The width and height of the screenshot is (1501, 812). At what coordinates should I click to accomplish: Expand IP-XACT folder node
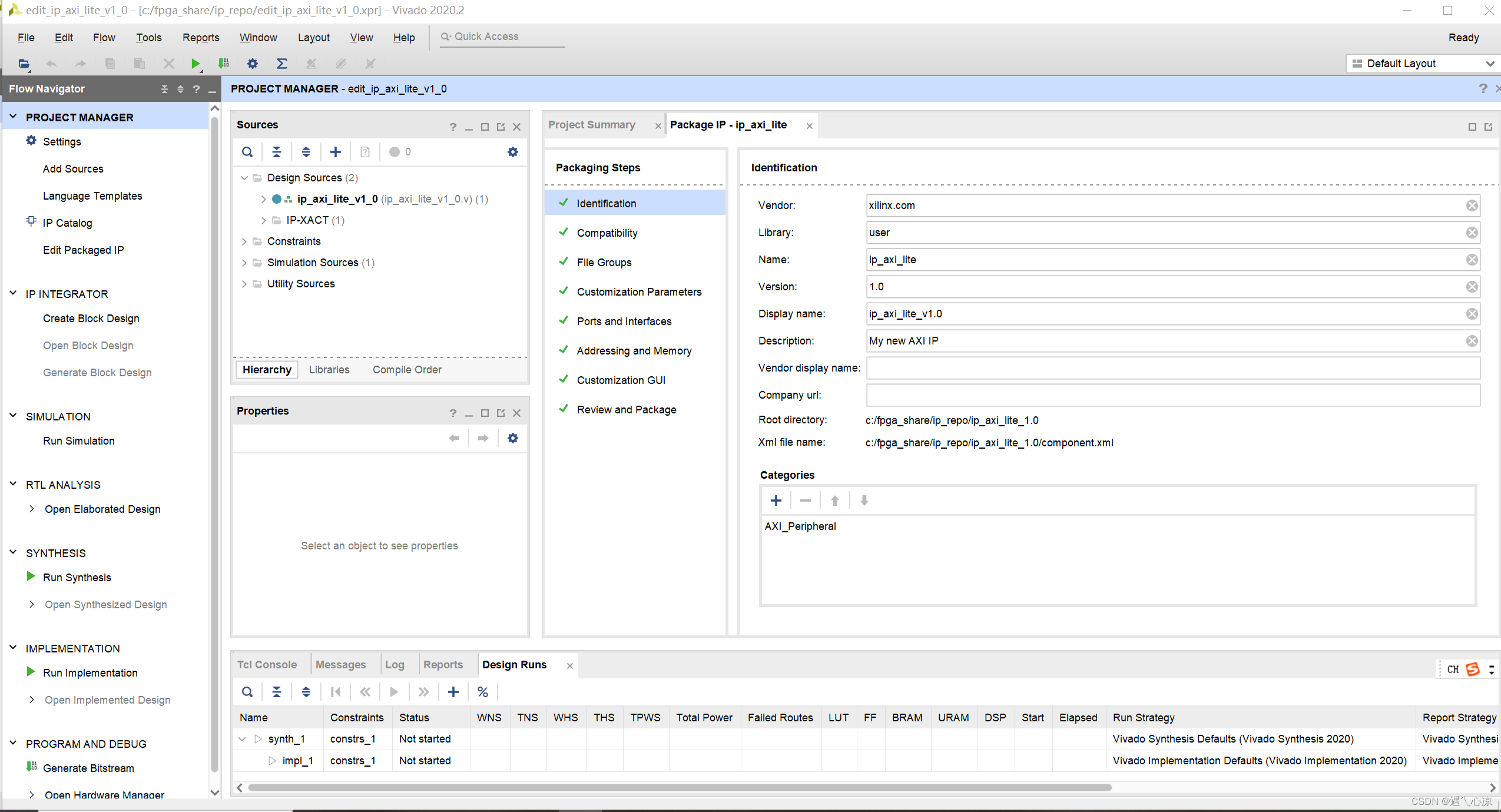(x=263, y=220)
